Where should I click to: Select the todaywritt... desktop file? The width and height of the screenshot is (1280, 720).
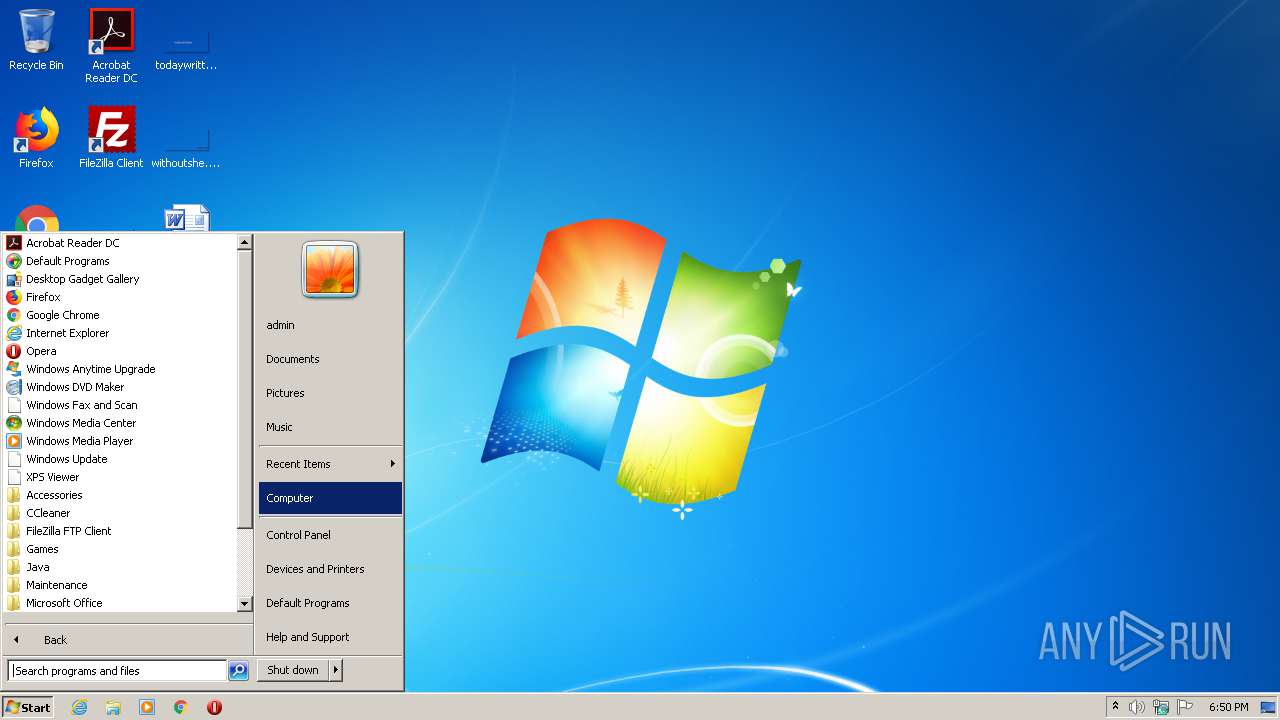(186, 46)
